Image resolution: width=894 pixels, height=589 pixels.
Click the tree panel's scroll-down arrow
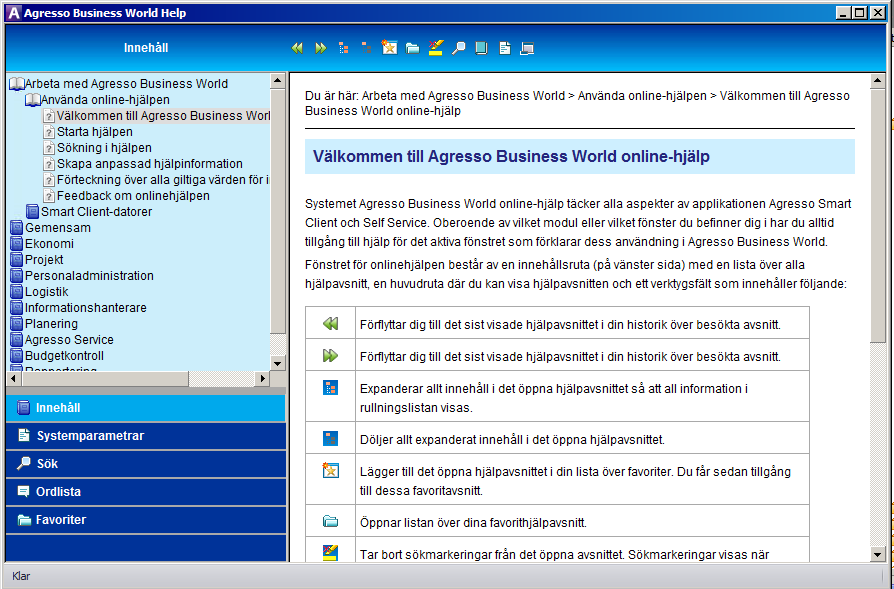point(278,363)
